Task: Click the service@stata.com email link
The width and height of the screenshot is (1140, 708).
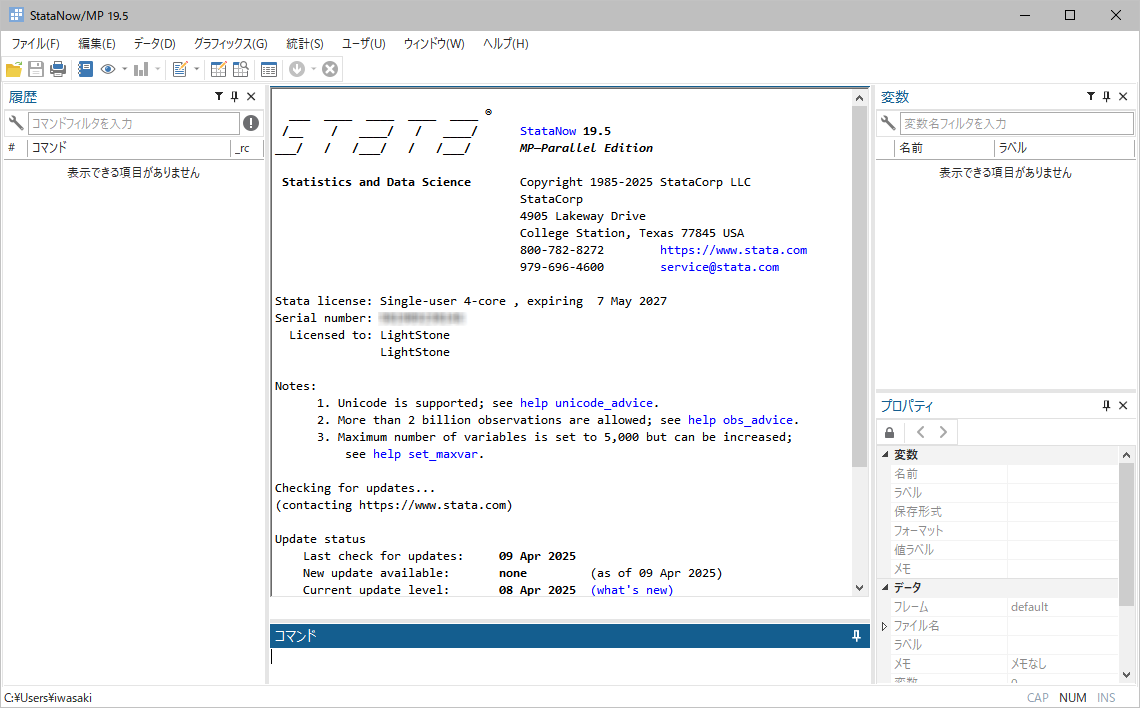Action: pyautogui.click(x=720, y=267)
